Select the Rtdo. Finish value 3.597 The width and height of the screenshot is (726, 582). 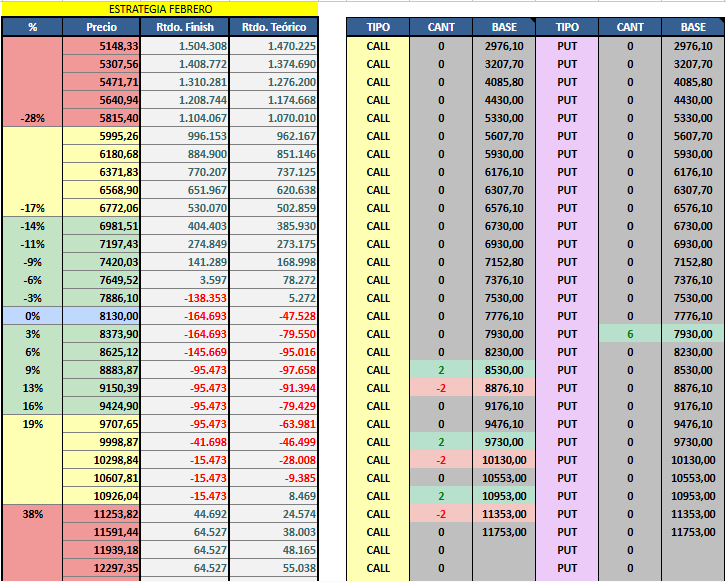click(x=185, y=280)
